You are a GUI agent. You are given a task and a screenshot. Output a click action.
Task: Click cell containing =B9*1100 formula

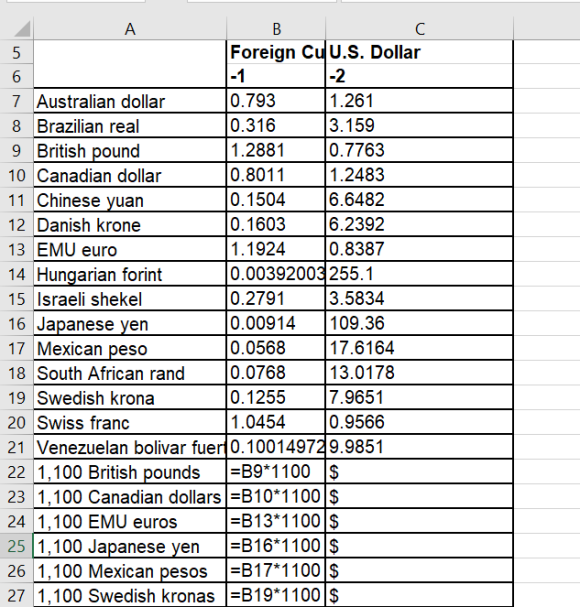(x=276, y=472)
